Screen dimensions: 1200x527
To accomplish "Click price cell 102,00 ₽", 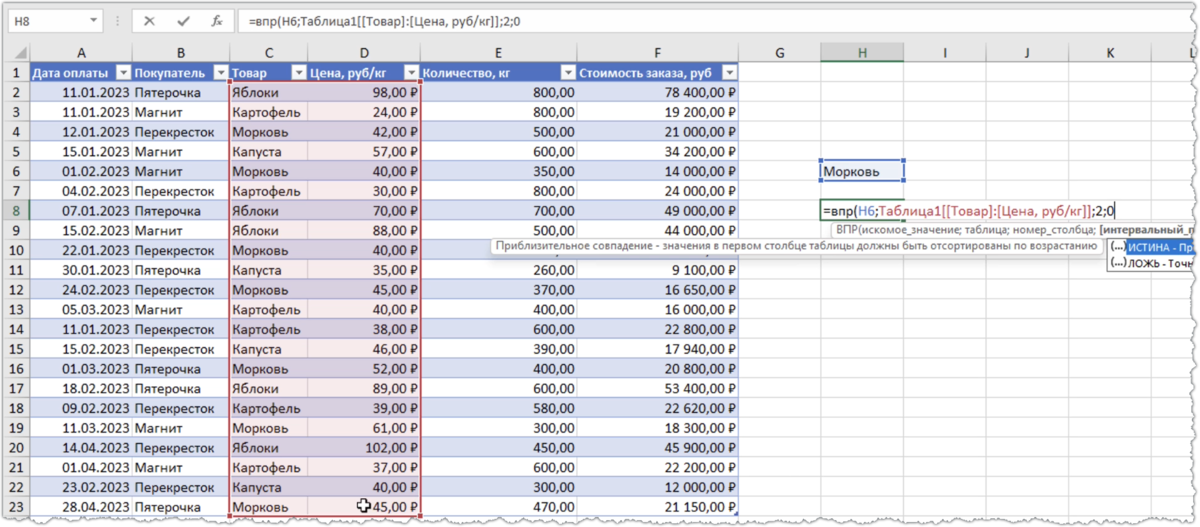I will 364,448.
